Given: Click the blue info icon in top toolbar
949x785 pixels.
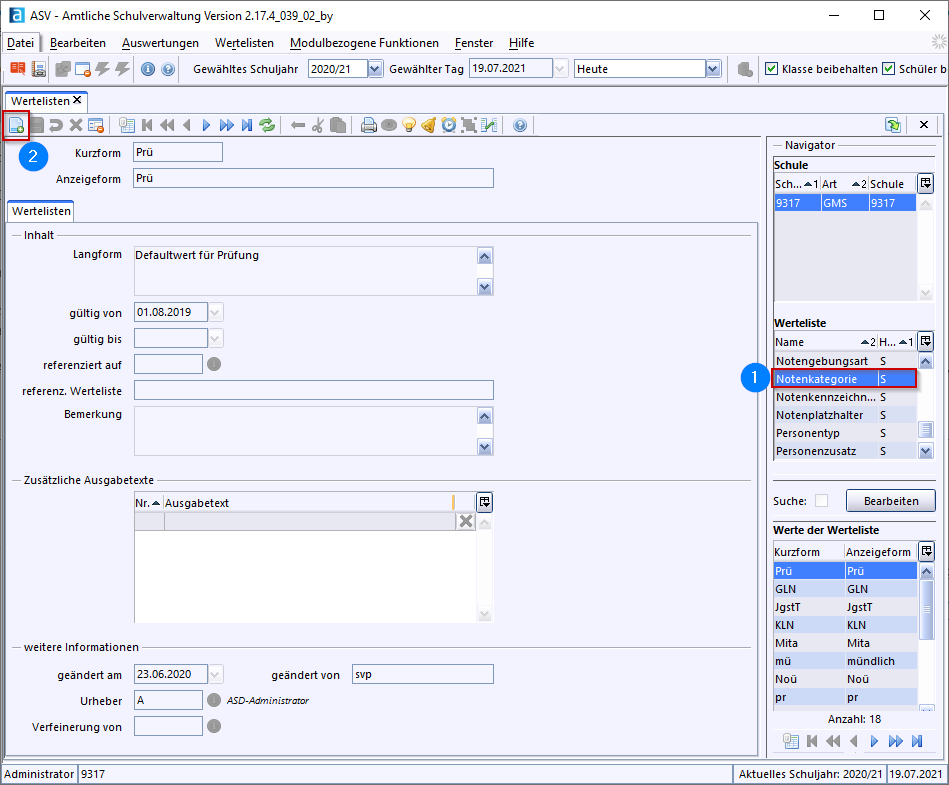Looking at the screenshot, I should click(x=148, y=69).
